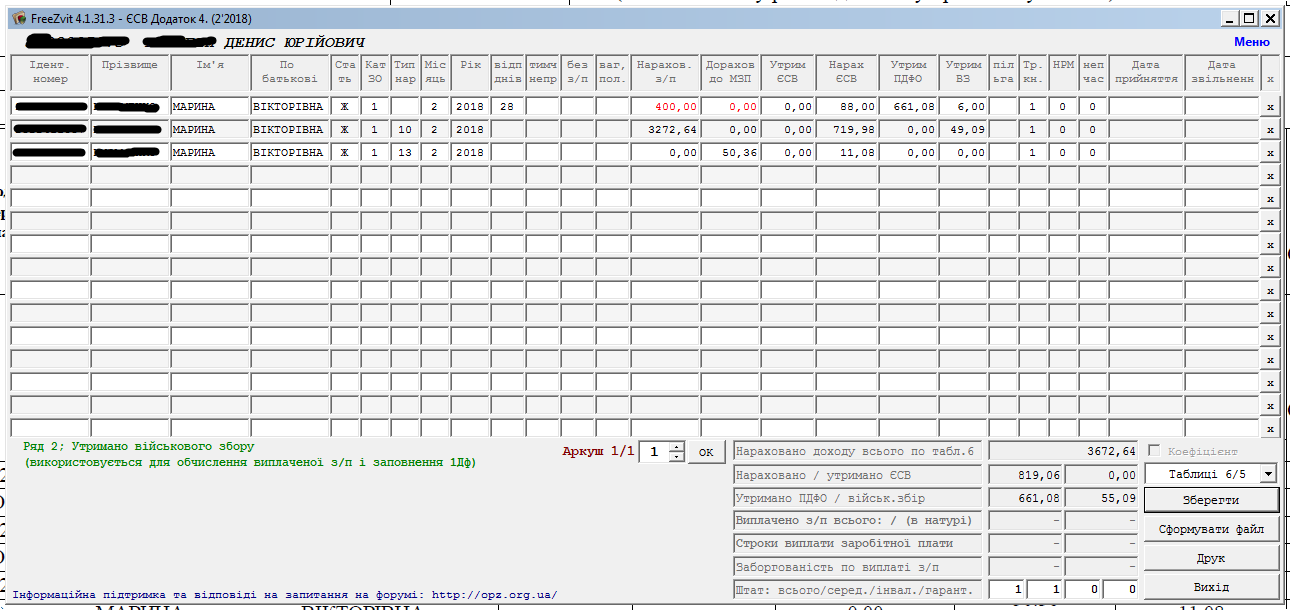Open the Меню menu
1290x610 pixels.
click(x=1251, y=42)
